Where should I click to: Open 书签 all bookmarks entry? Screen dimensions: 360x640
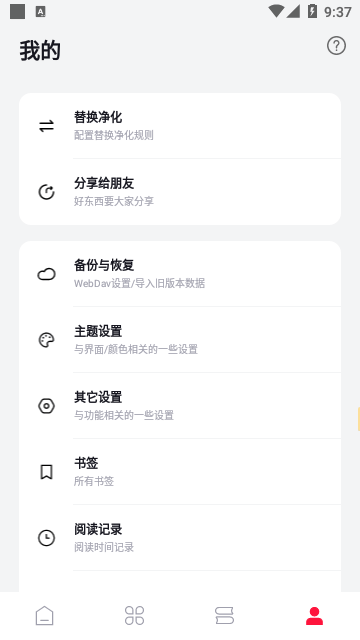click(x=180, y=472)
